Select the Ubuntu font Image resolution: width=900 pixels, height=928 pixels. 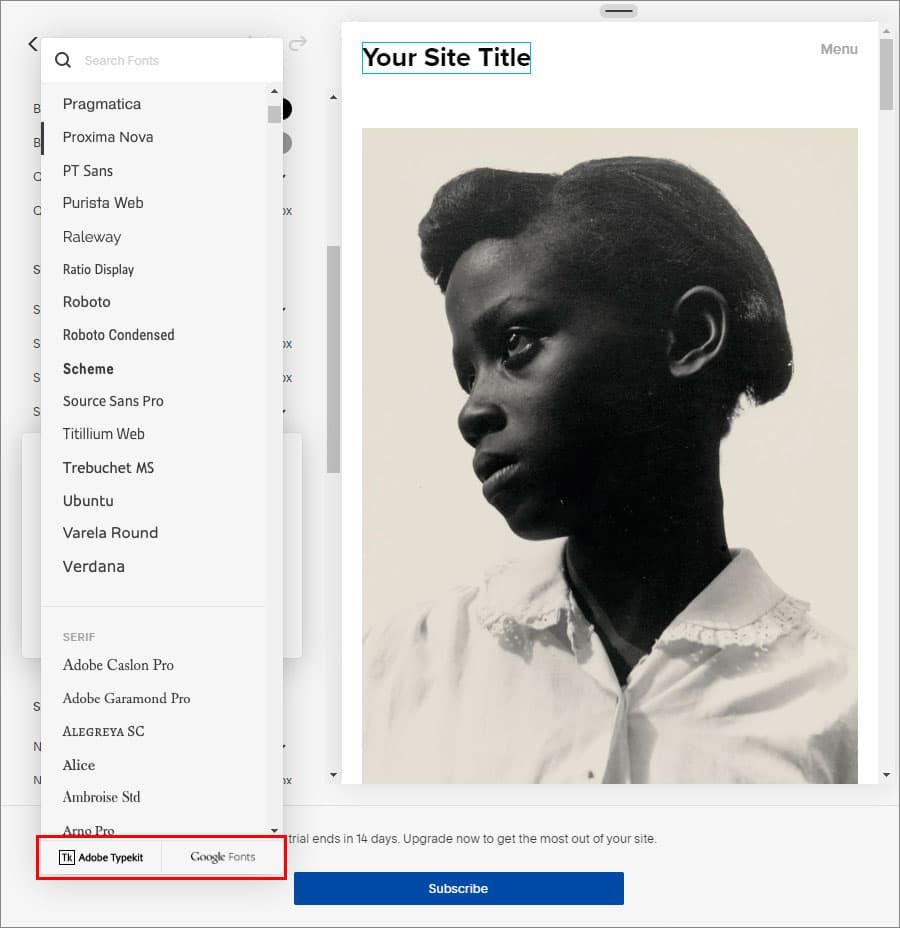88,501
